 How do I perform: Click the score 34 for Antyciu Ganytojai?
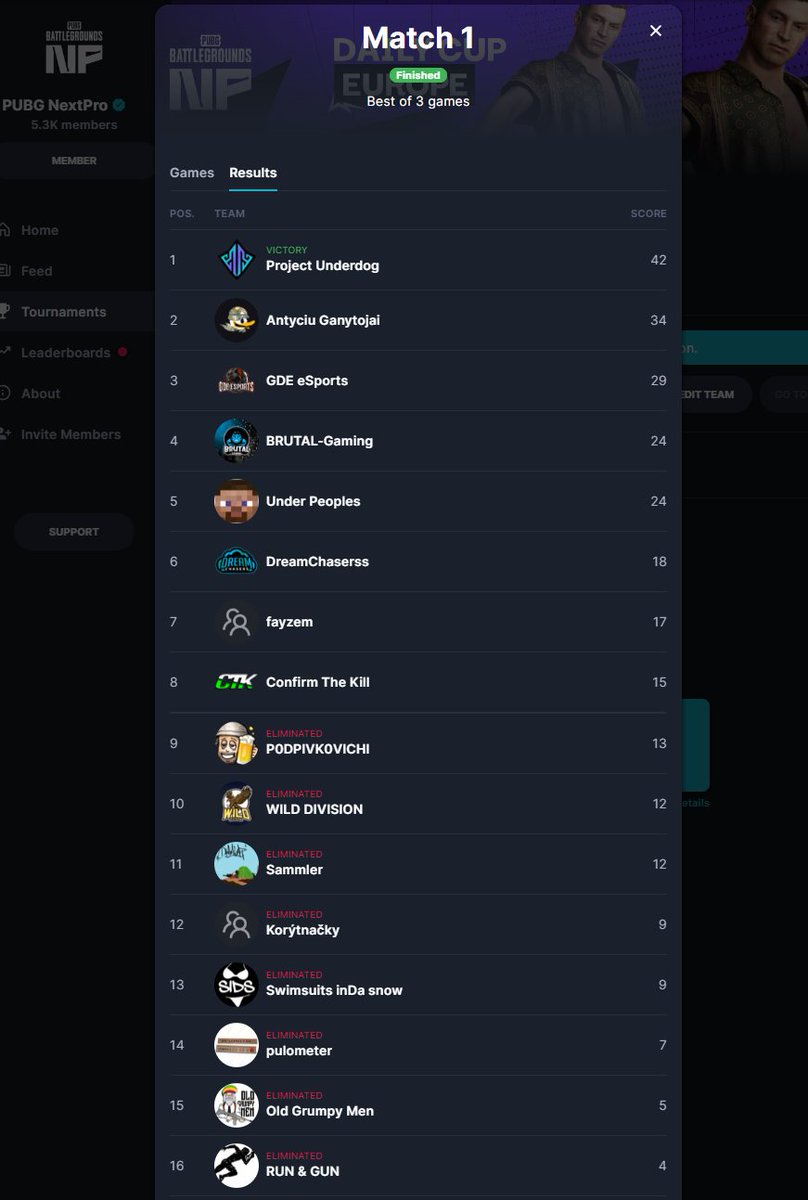coord(658,320)
